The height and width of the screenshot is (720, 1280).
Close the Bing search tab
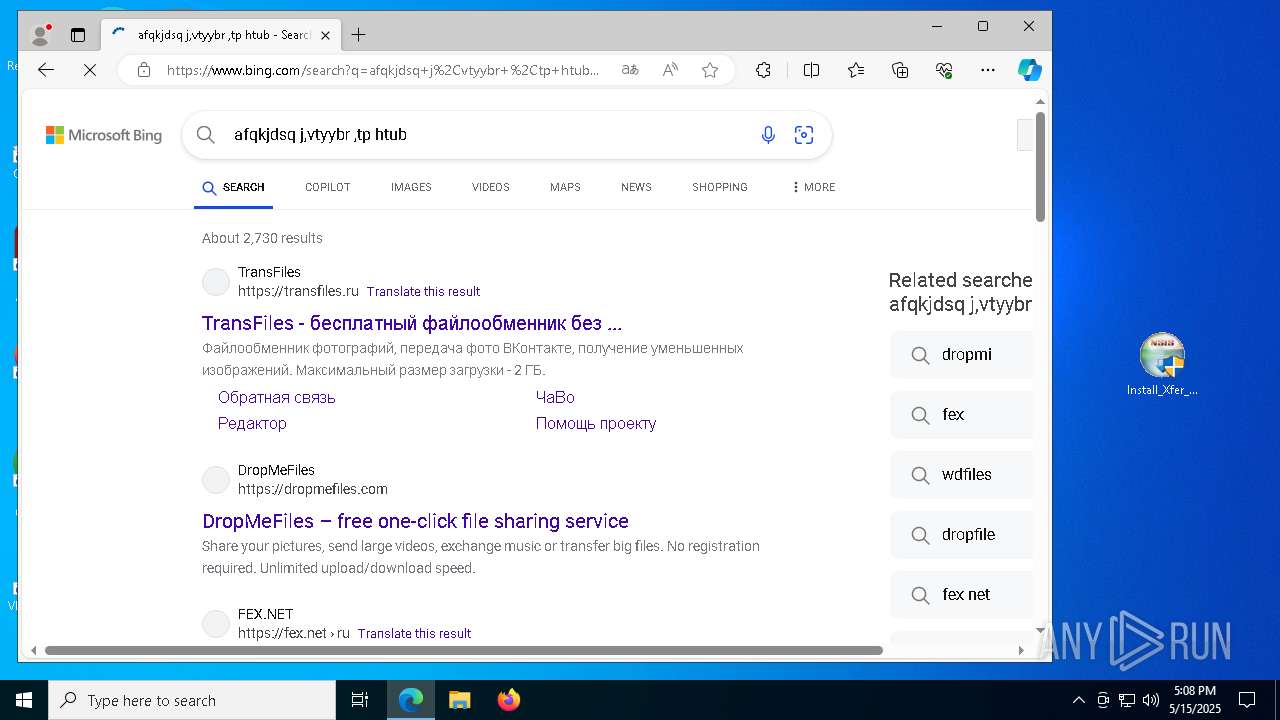(x=325, y=35)
